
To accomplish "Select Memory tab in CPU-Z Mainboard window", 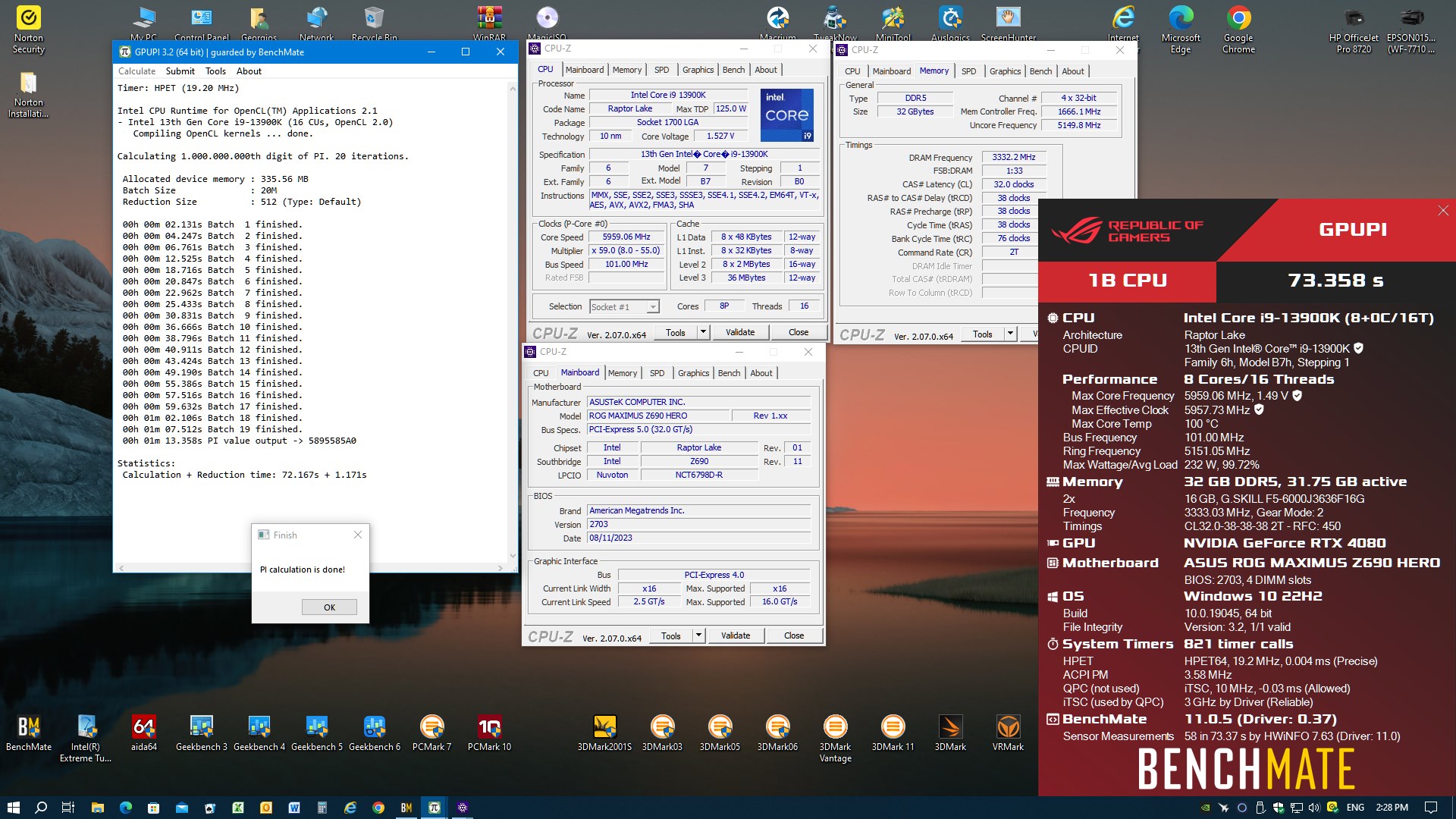I will 623,373.
